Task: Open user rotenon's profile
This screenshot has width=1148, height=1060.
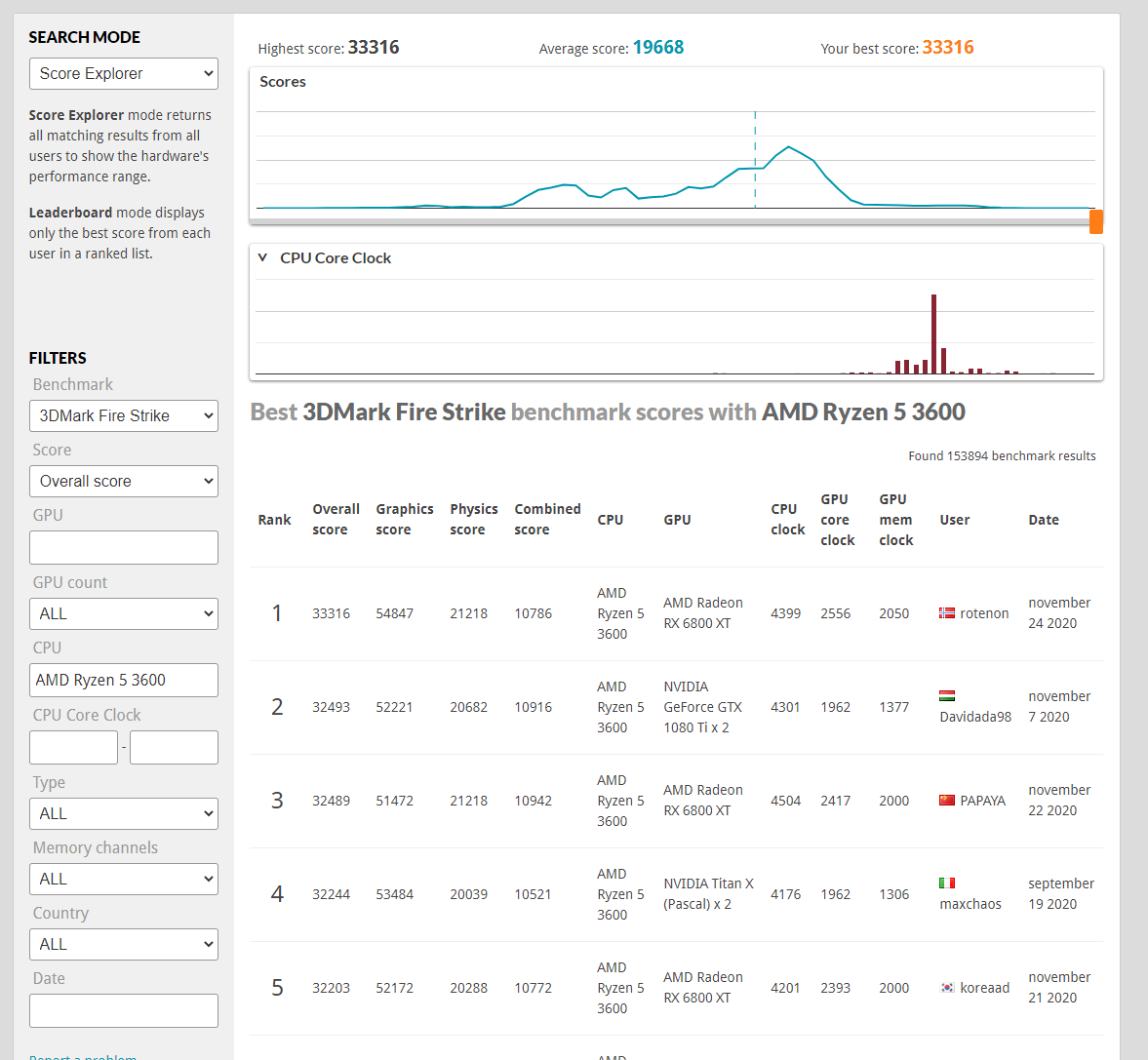Action: pos(984,613)
